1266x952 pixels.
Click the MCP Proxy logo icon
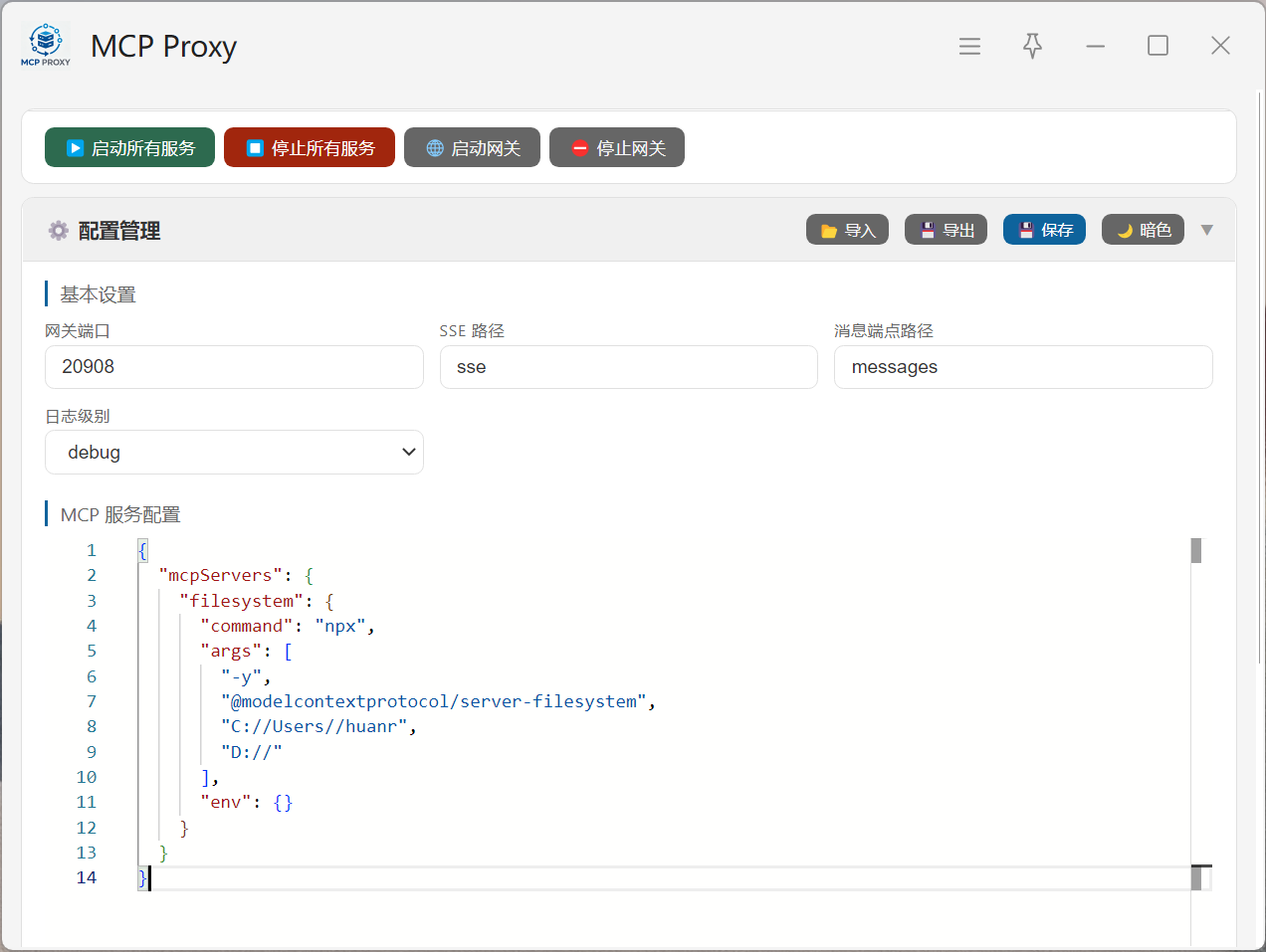pos(46,45)
